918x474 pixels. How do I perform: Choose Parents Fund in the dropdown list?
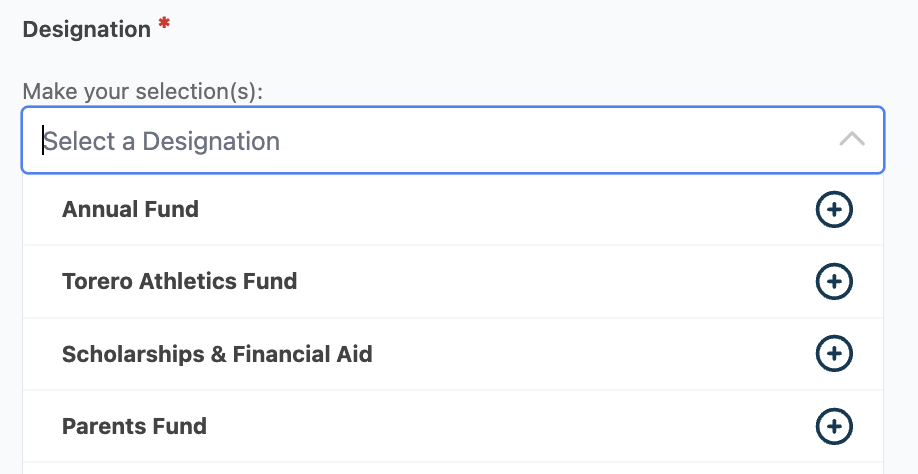(x=134, y=426)
